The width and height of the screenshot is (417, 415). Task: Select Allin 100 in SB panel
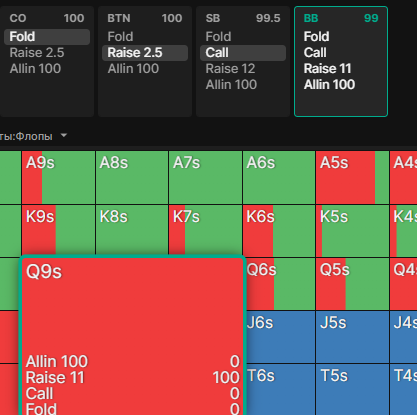click(x=231, y=85)
